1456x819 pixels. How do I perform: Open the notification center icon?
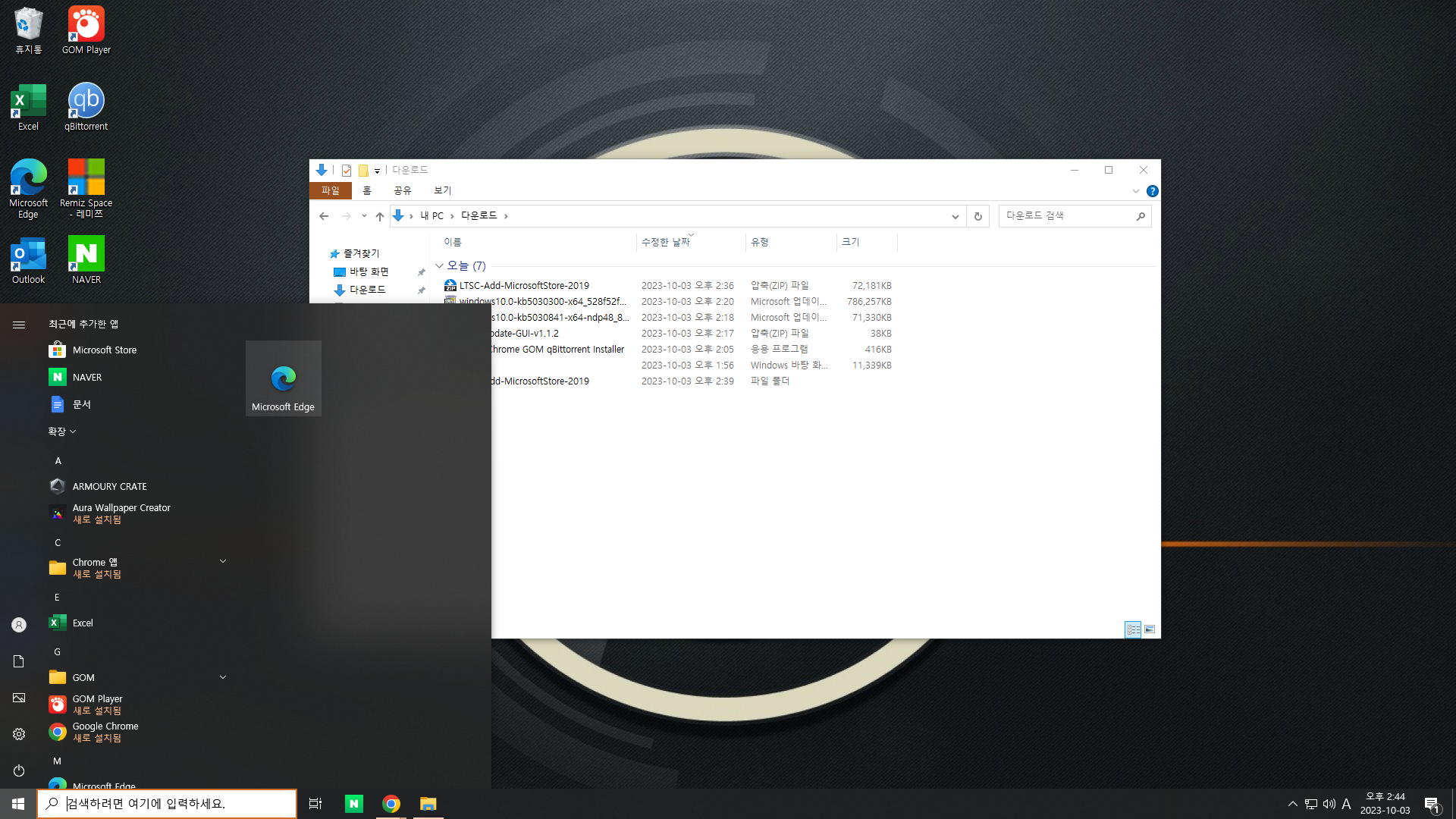coord(1432,804)
